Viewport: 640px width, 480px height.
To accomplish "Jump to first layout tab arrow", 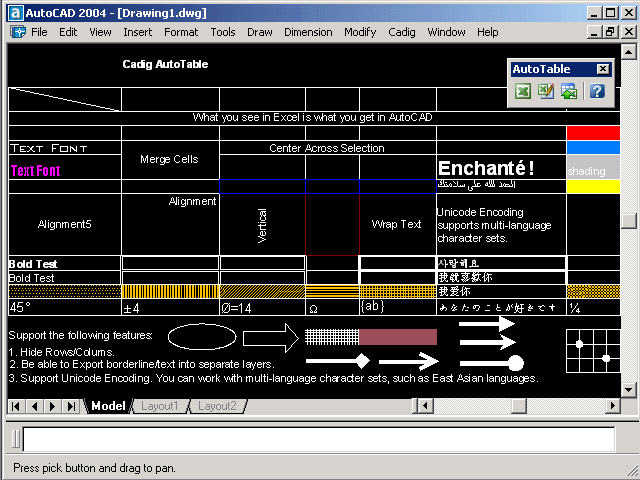I will pyautogui.click(x=16, y=406).
